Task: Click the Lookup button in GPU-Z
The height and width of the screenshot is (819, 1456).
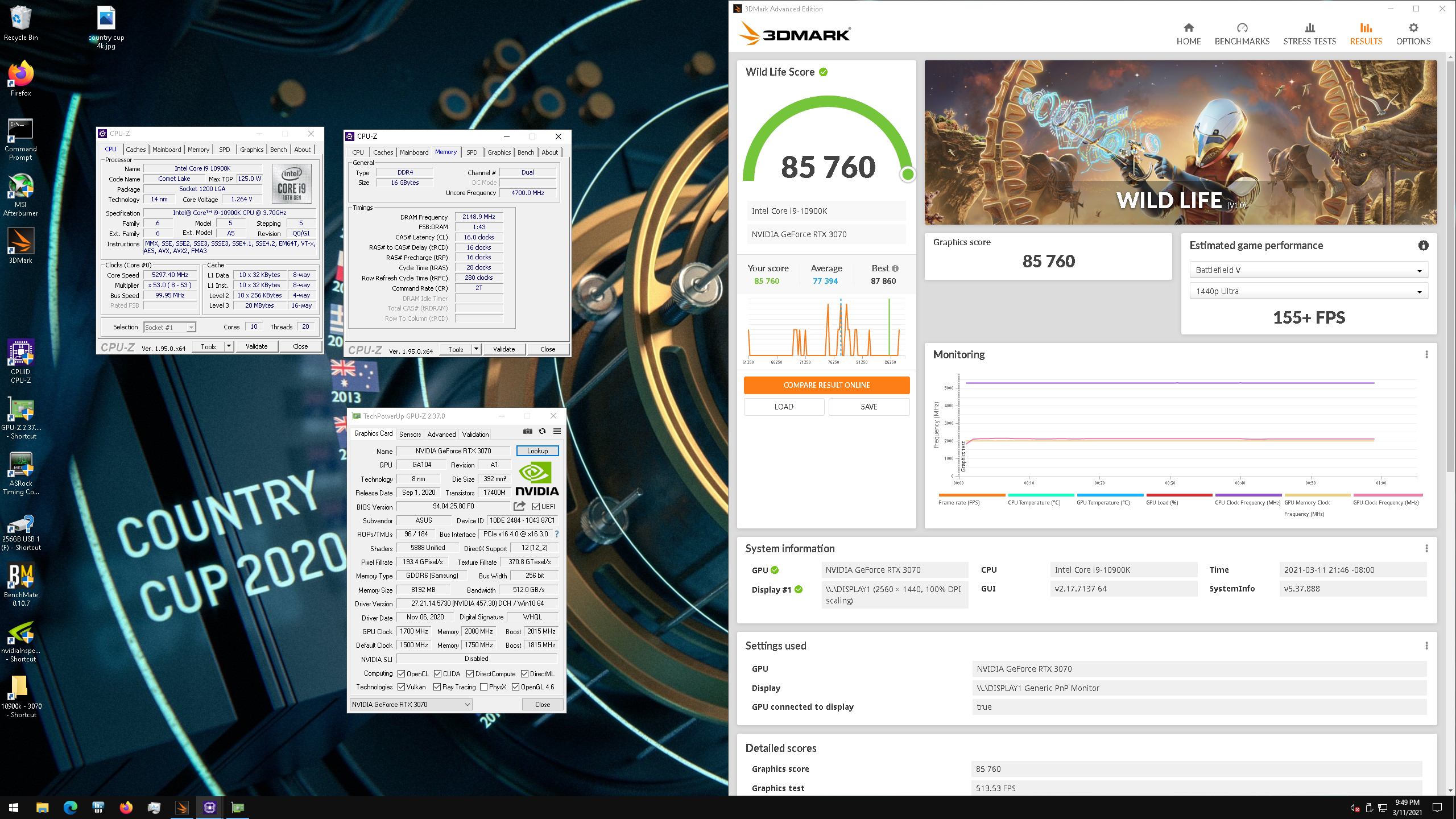Action: [x=537, y=450]
